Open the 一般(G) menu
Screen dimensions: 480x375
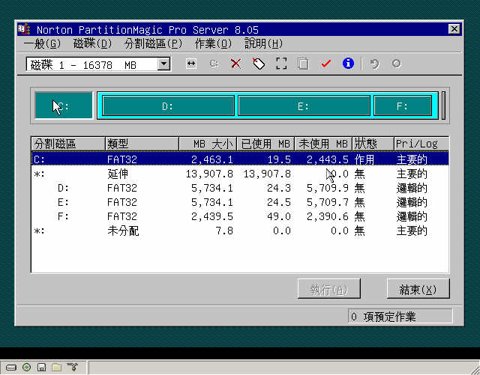(43, 44)
